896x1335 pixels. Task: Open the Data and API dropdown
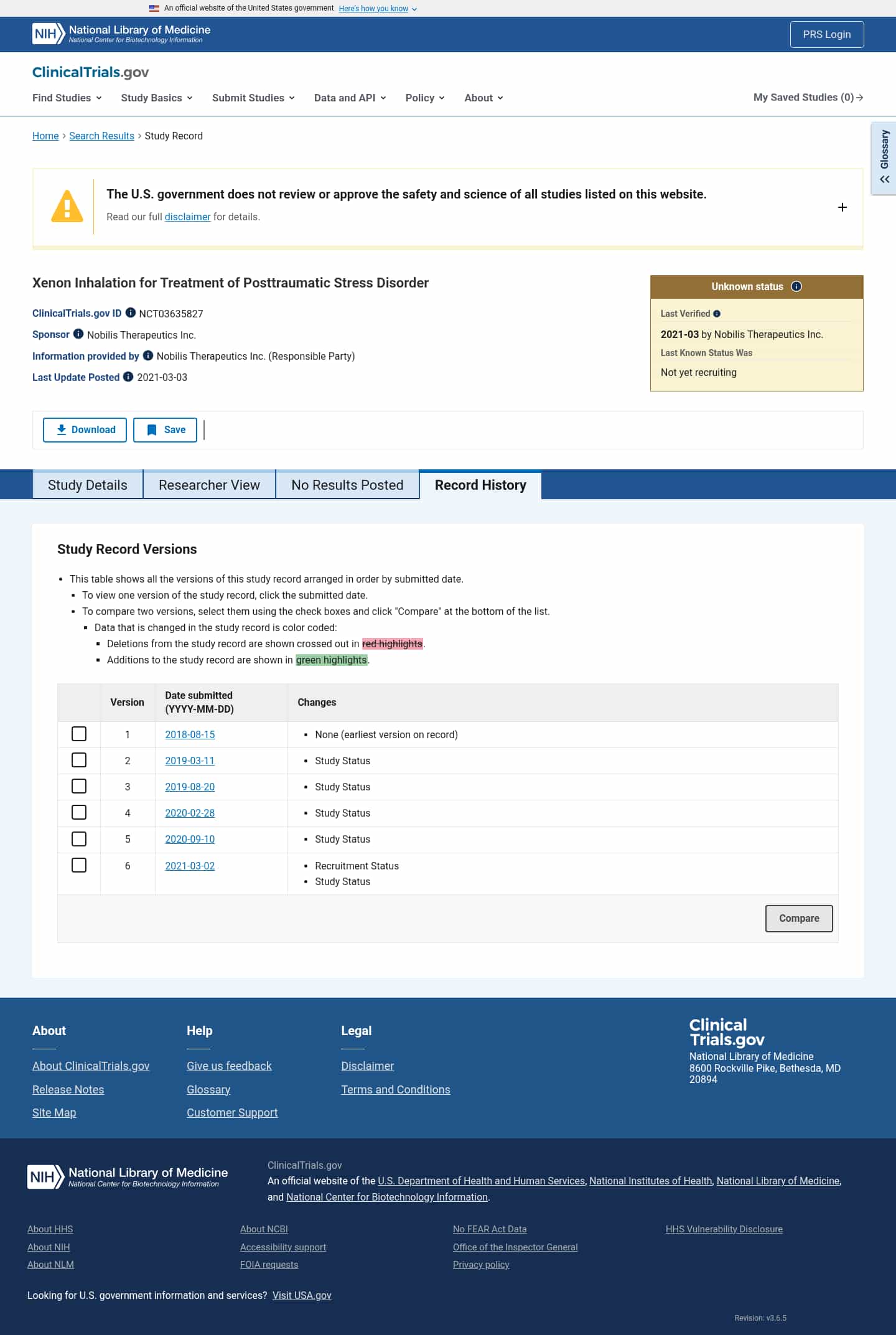coord(350,98)
